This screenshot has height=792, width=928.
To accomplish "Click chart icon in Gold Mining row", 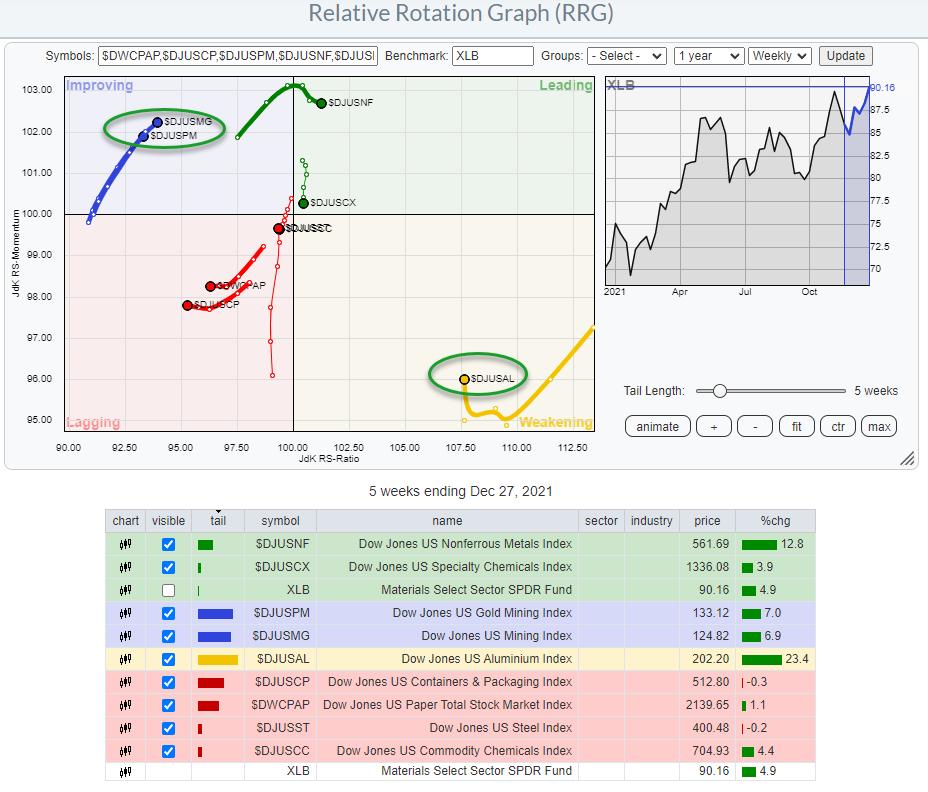I will [x=126, y=613].
